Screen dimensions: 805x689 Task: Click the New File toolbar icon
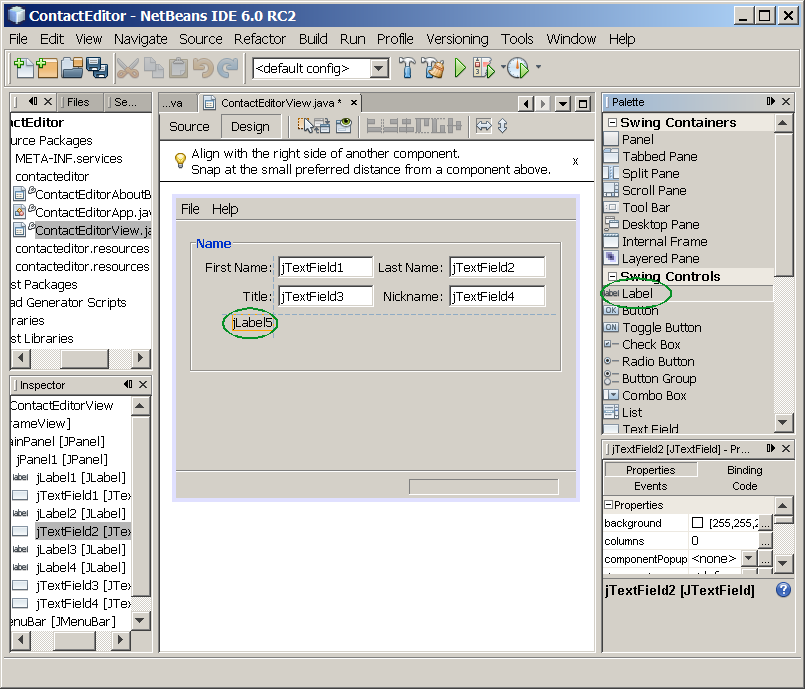click(23, 68)
